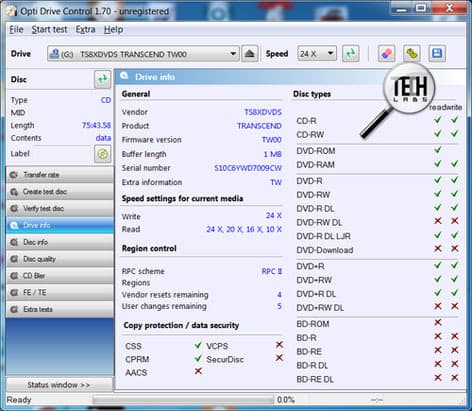Screen dimensions: 472x411
Task: Switch to the Extra tests section
Action: click(60, 309)
